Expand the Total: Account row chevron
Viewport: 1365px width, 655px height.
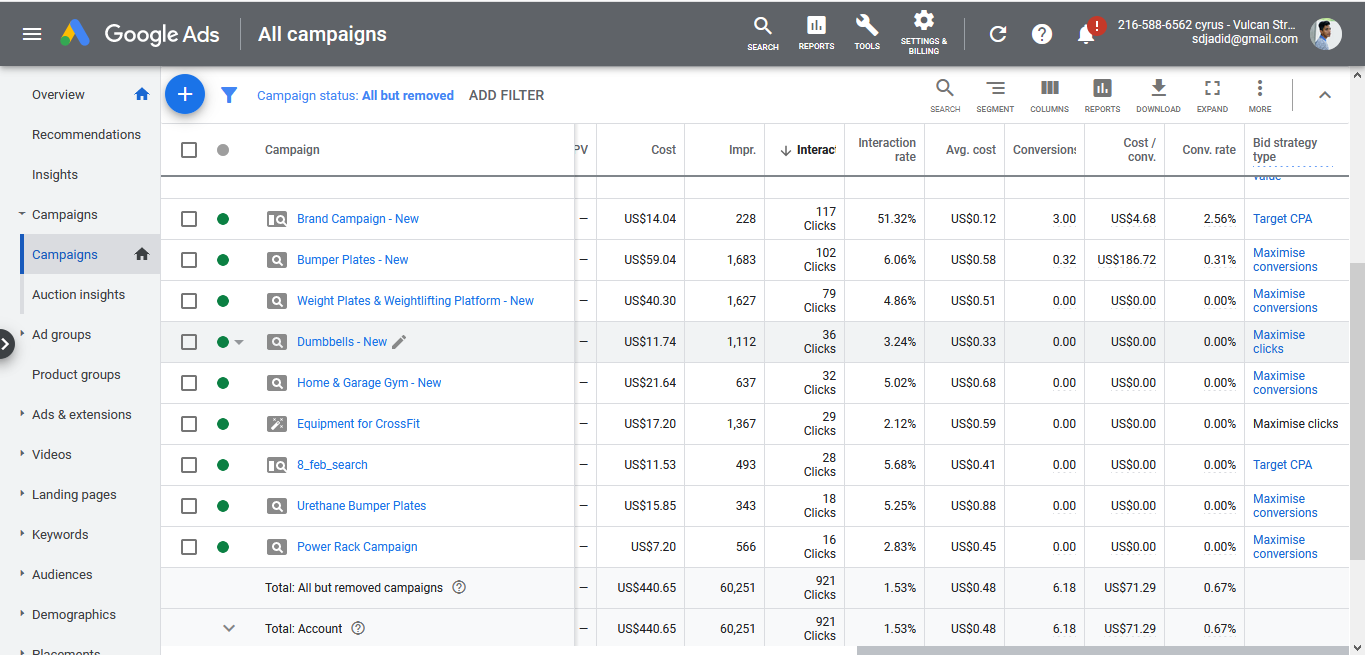tap(229, 629)
